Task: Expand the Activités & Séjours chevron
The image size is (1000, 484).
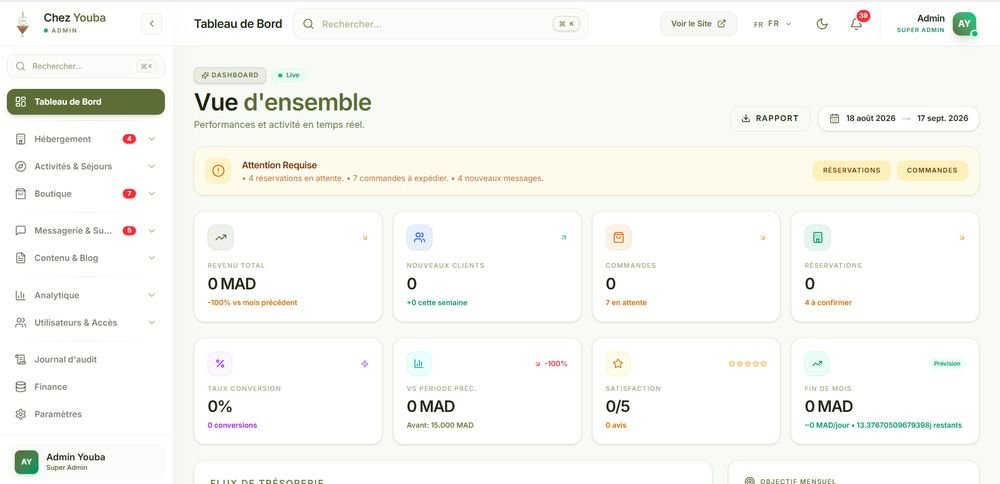Action: coord(152,166)
